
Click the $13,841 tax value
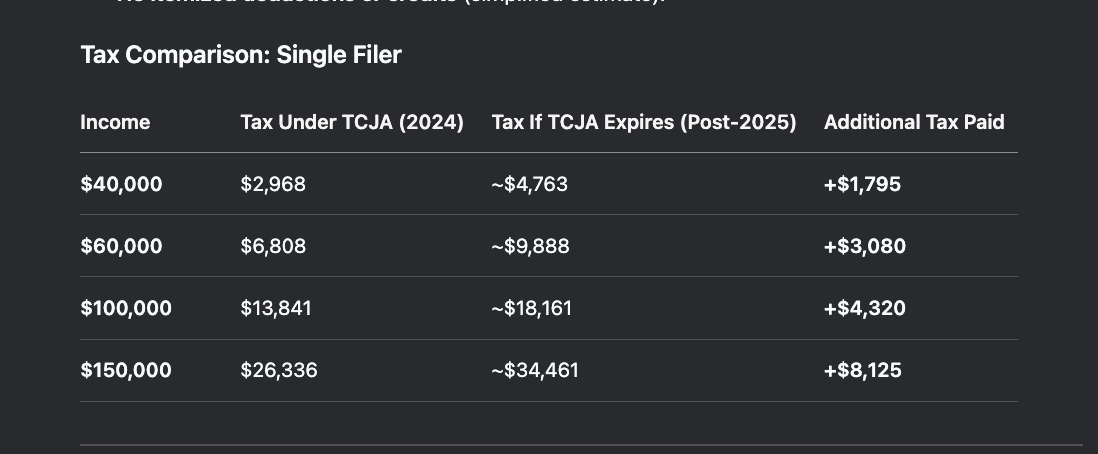(x=276, y=308)
